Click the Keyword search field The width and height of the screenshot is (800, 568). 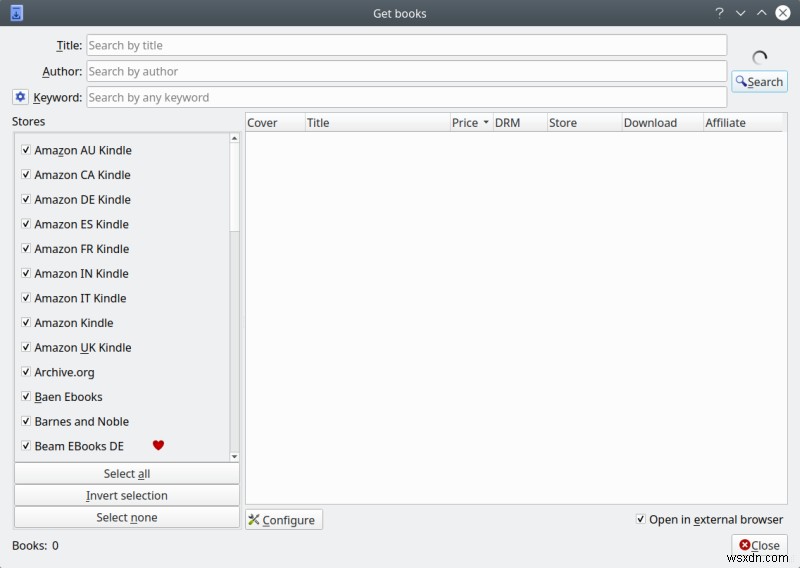coord(407,97)
